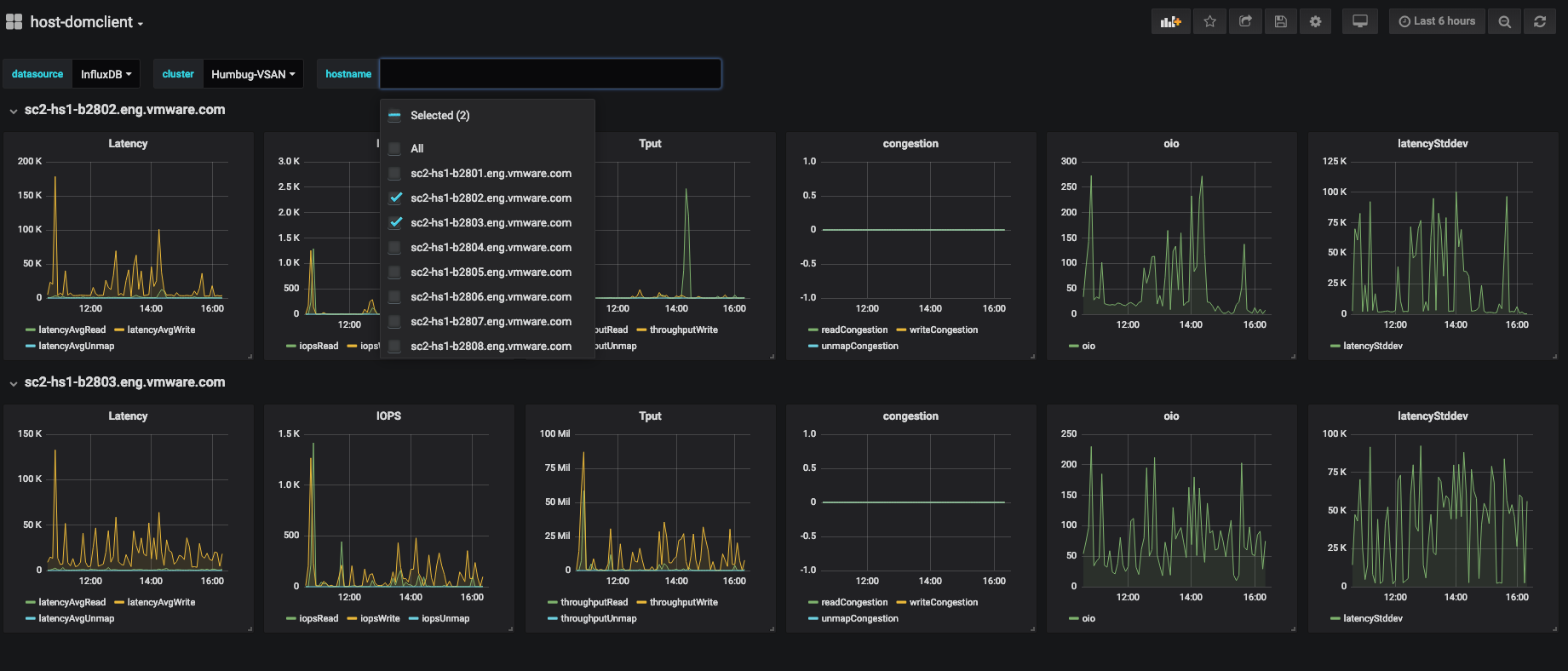Viewport: 1568px width, 671px height.
Task: Open the host-domclient dashboard picker
Action: coord(86,22)
